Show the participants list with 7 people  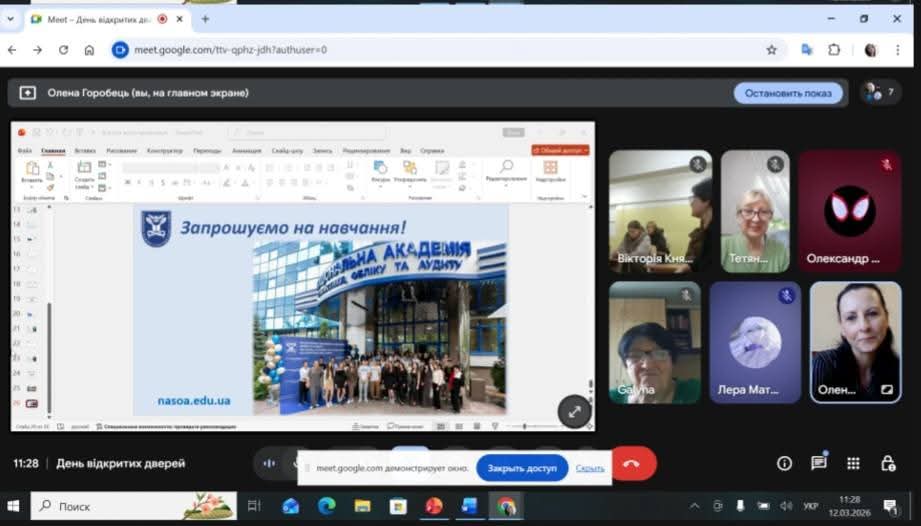point(880,92)
